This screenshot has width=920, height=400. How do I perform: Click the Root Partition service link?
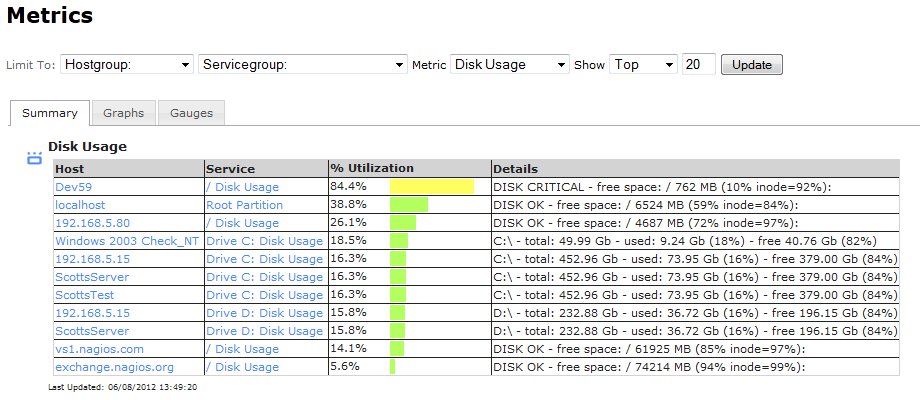click(x=244, y=205)
